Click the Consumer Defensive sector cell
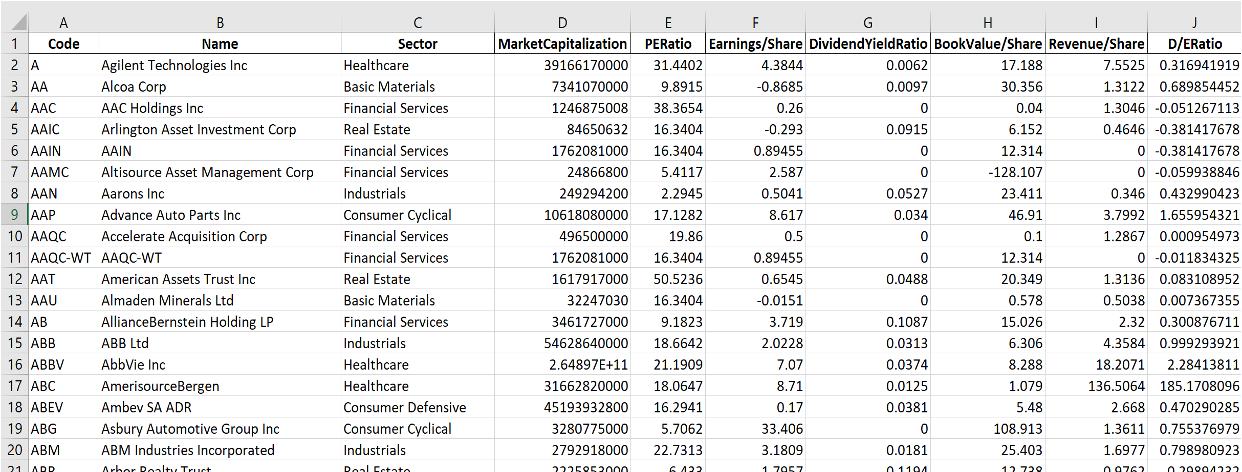 417,408
